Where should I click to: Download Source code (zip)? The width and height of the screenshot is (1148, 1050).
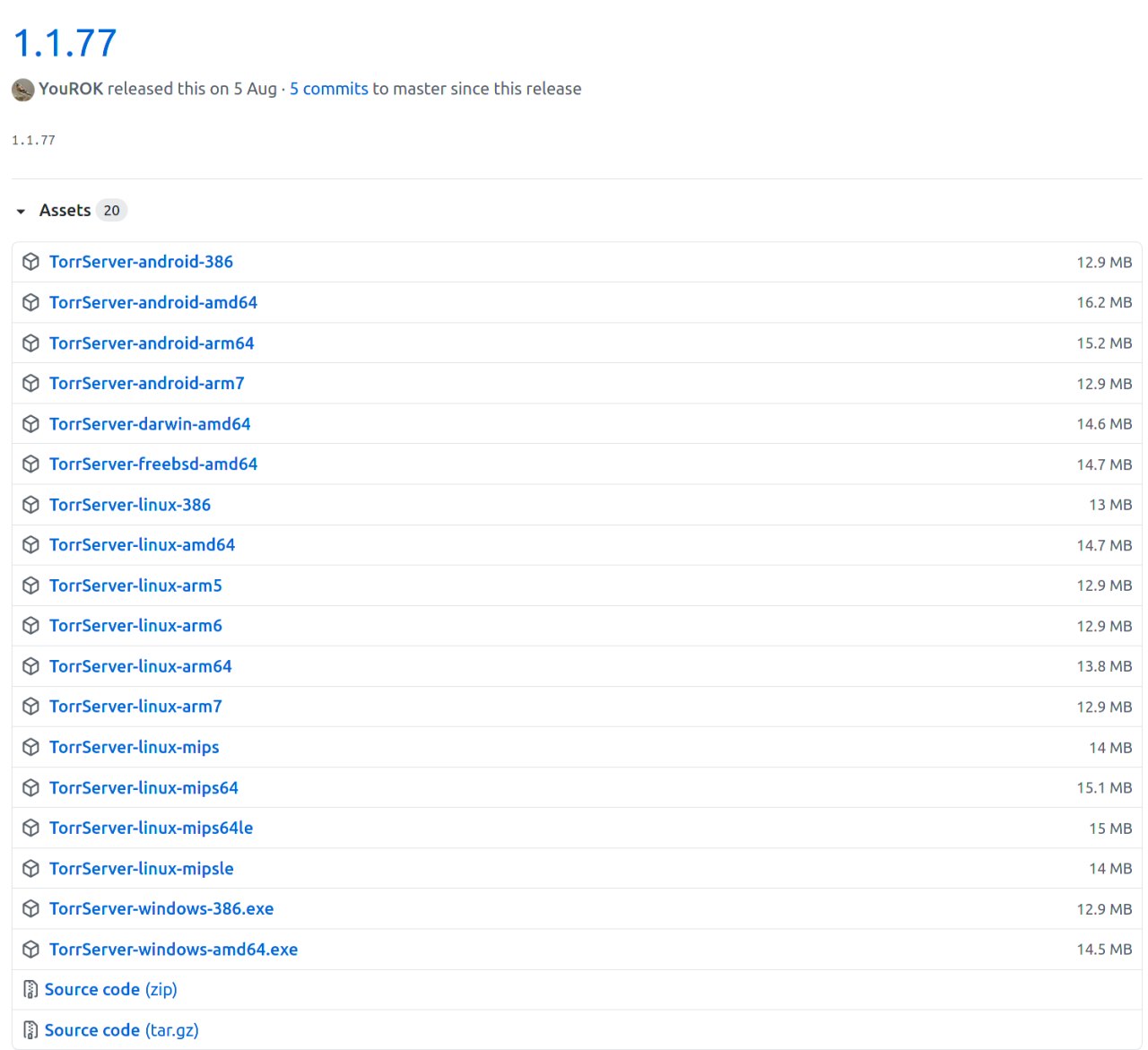point(111,990)
